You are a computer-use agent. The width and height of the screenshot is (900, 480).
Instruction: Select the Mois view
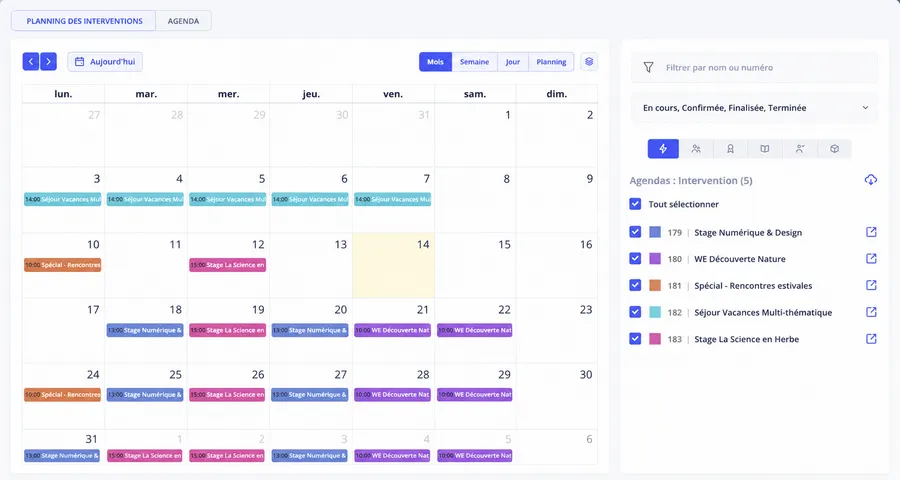tap(435, 62)
